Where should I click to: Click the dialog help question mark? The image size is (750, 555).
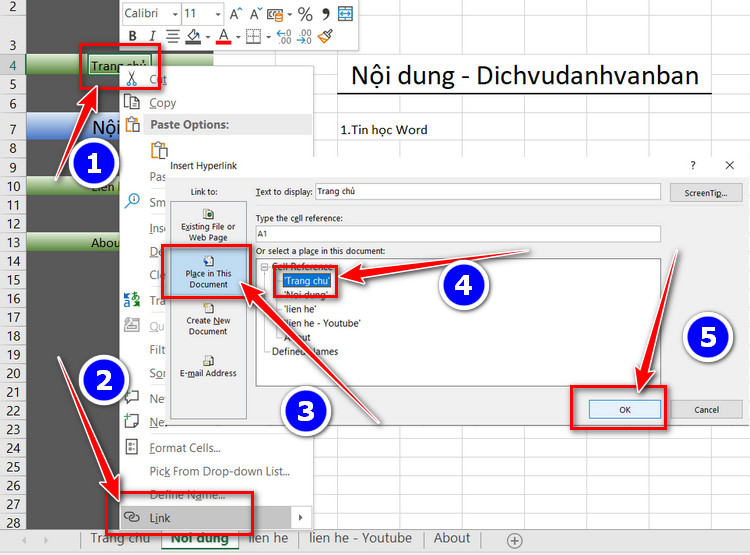[693, 166]
